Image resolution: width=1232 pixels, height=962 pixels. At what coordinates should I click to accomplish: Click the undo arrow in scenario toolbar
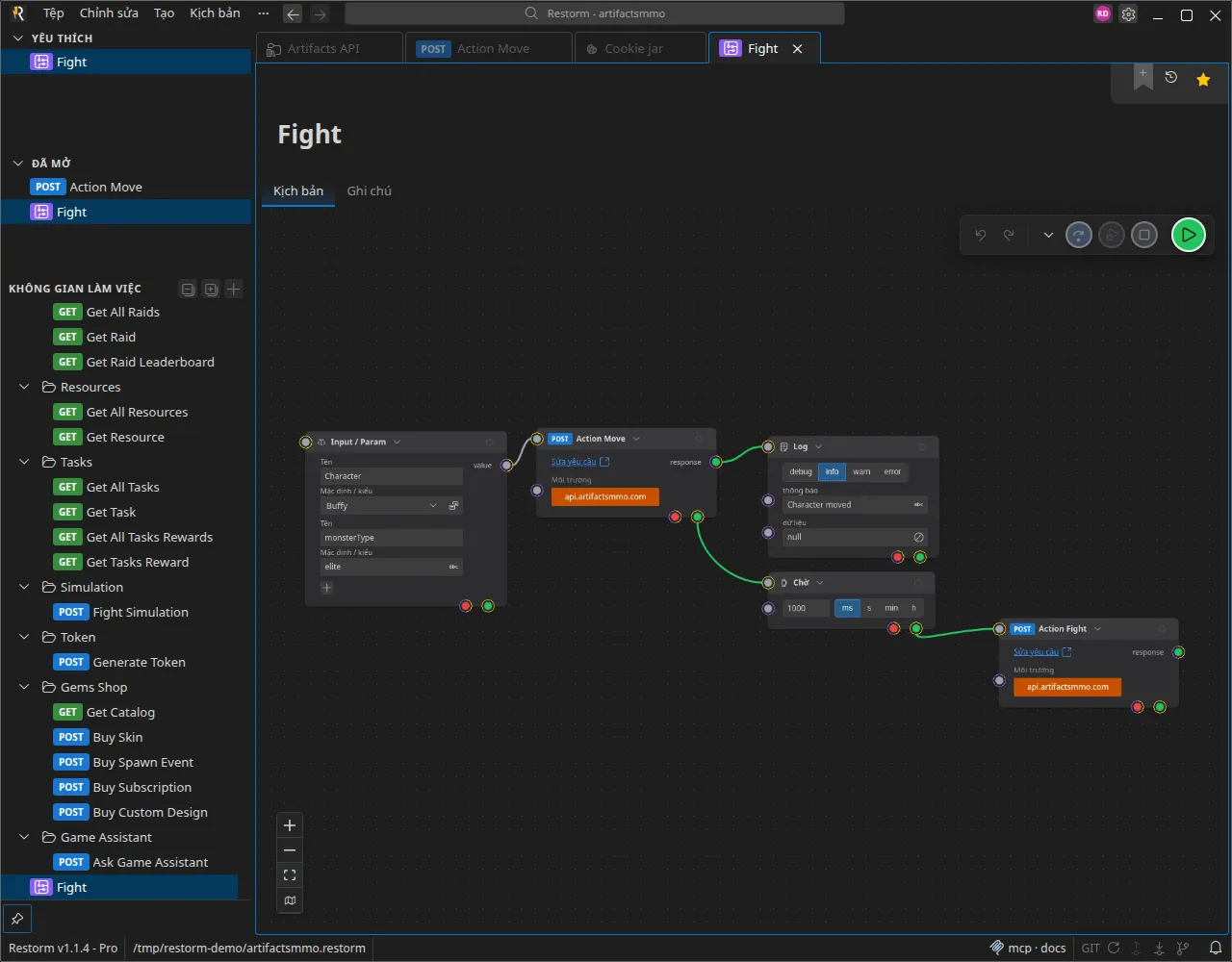pos(981,235)
